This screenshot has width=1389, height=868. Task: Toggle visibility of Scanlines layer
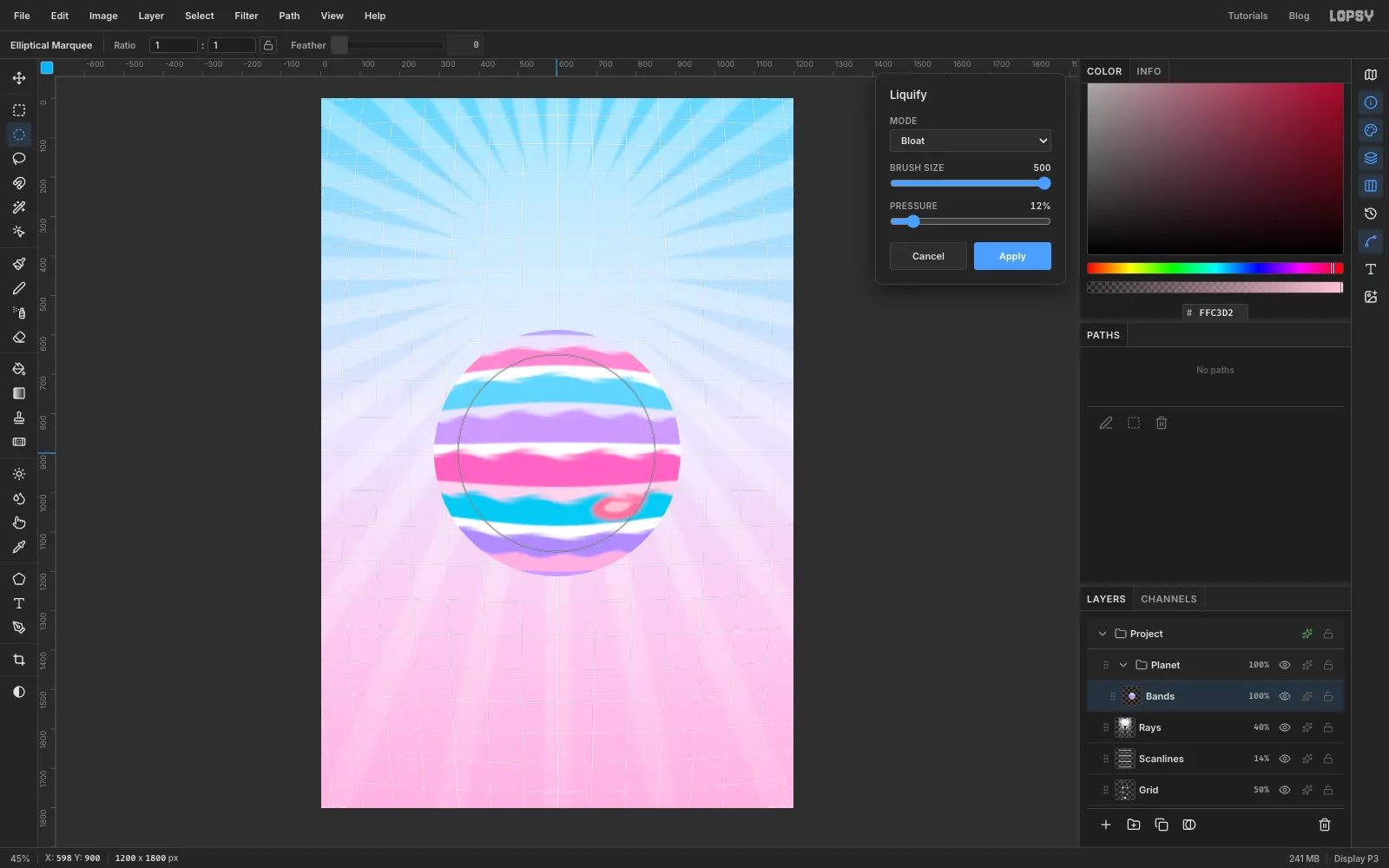(1285, 759)
